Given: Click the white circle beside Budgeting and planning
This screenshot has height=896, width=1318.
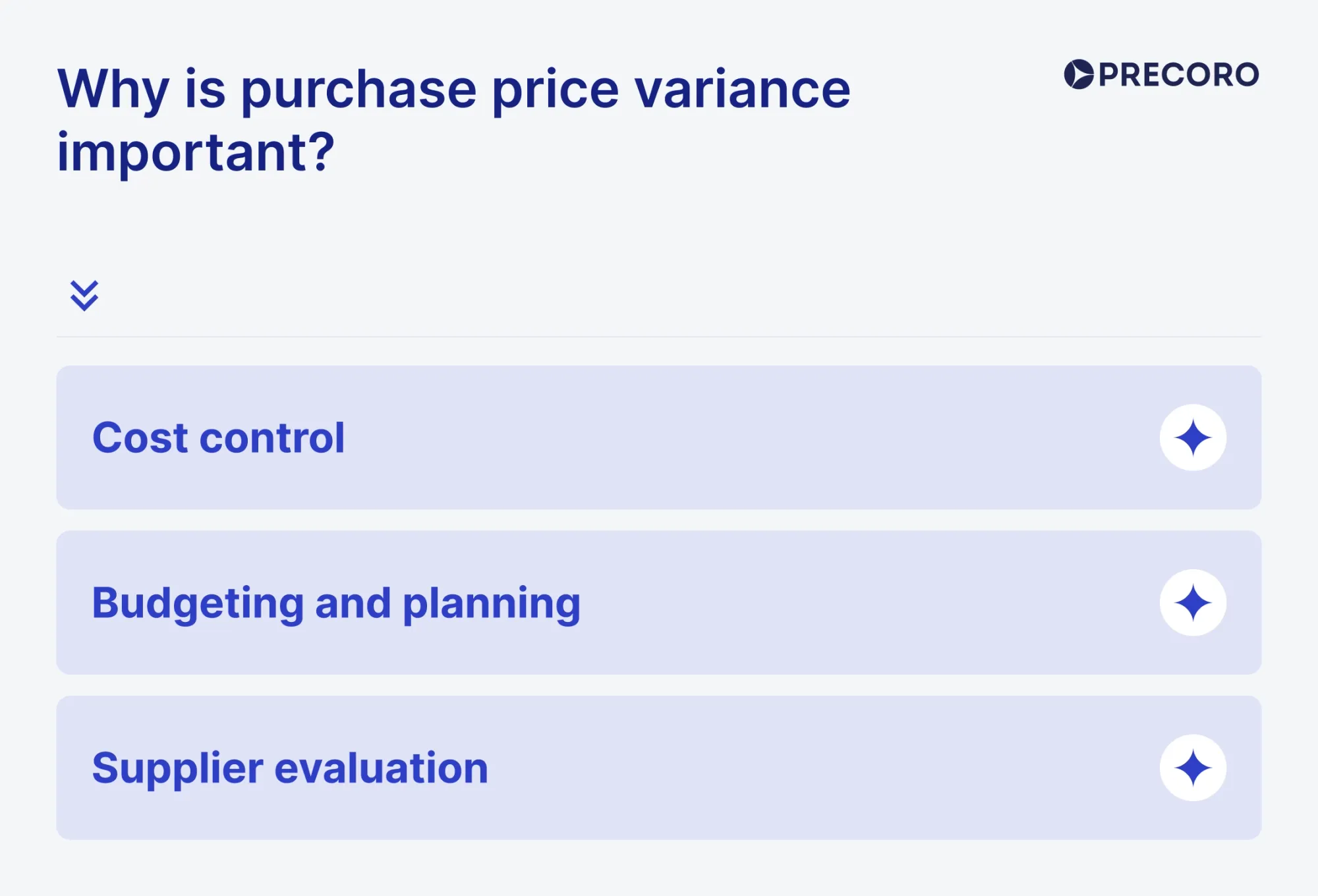Looking at the screenshot, I should pyautogui.click(x=1193, y=603).
